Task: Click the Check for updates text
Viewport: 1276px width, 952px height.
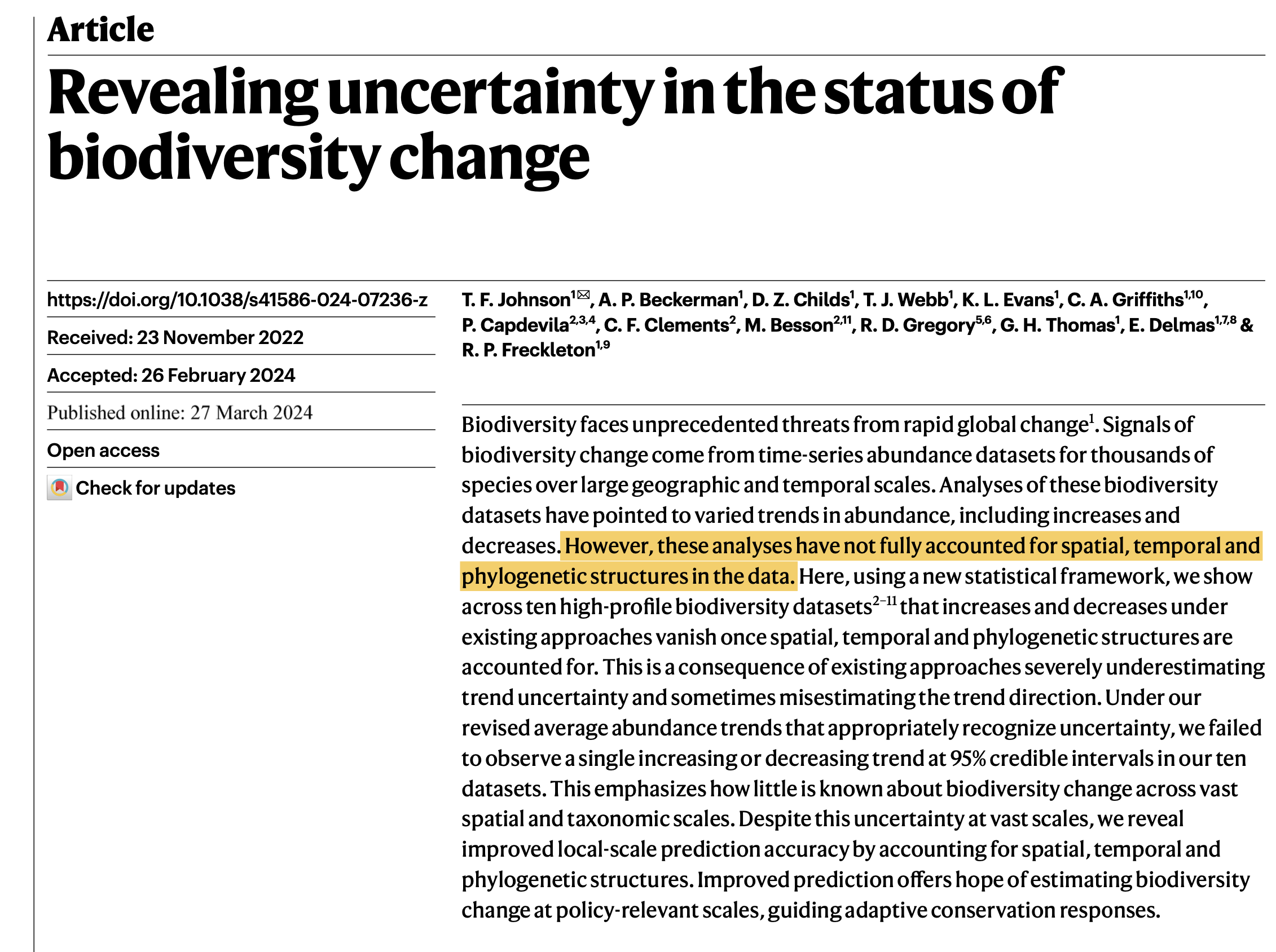Action: click(x=155, y=488)
